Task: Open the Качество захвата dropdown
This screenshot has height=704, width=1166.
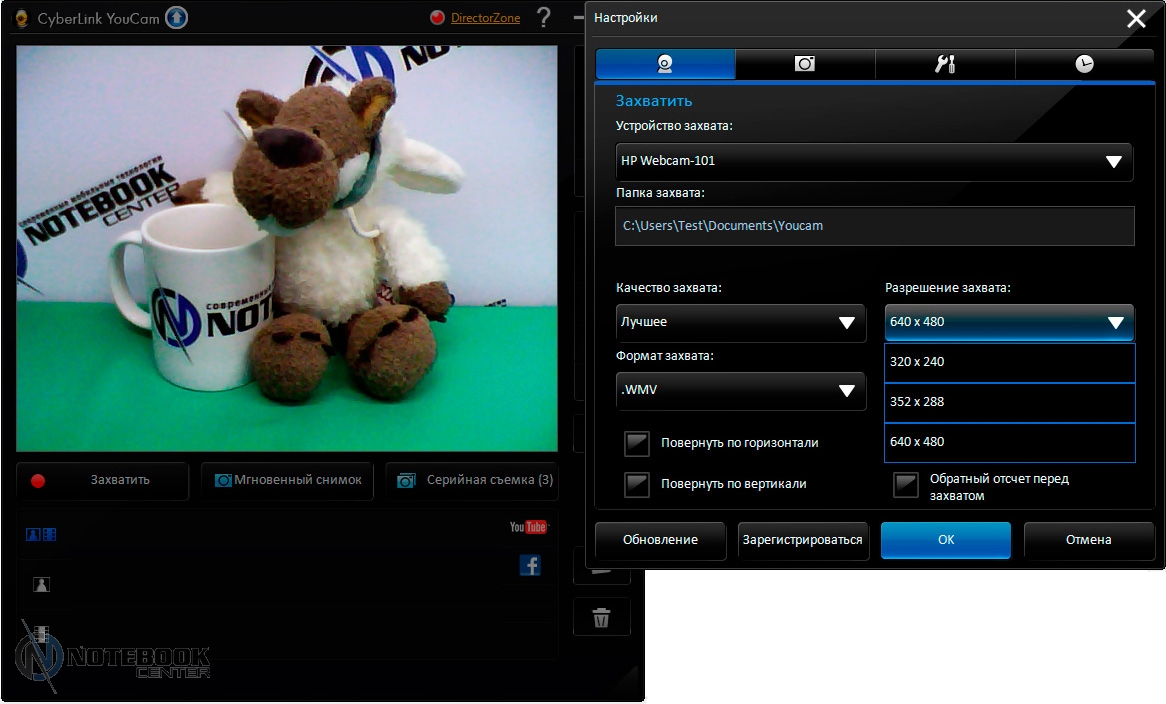Action: click(x=740, y=323)
